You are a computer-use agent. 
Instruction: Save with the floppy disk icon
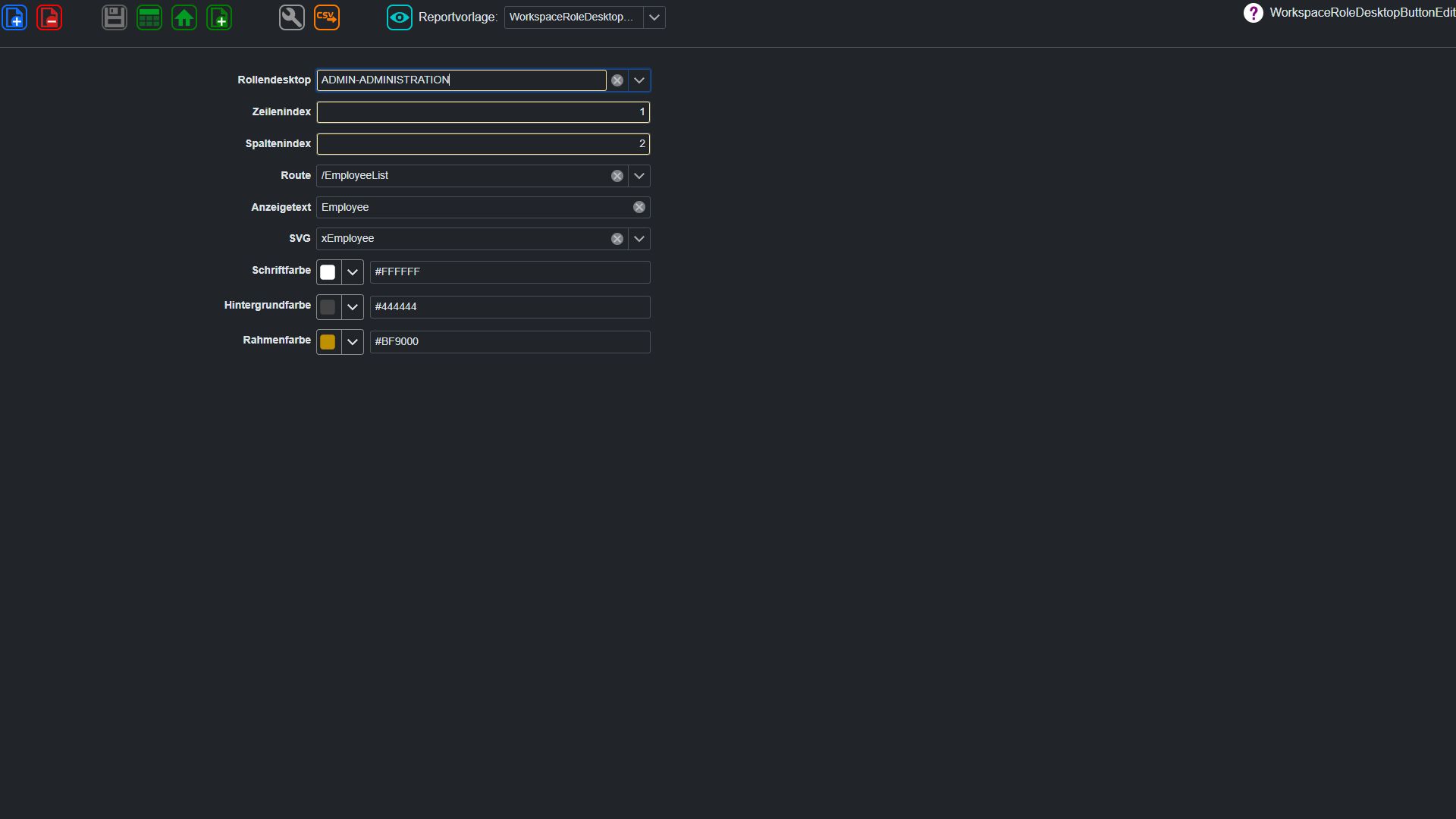[x=115, y=17]
